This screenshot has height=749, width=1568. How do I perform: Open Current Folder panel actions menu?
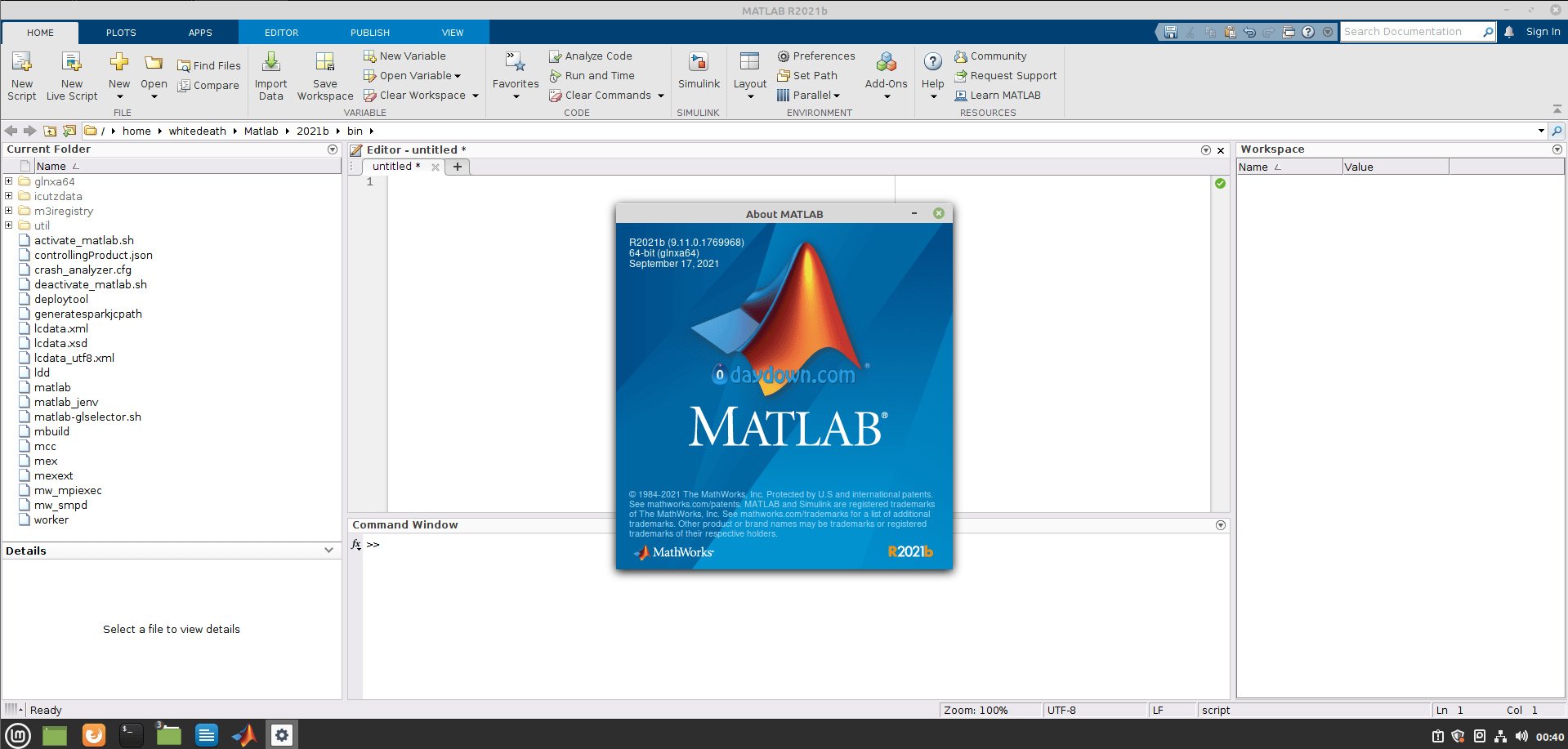click(x=333, y=149)
